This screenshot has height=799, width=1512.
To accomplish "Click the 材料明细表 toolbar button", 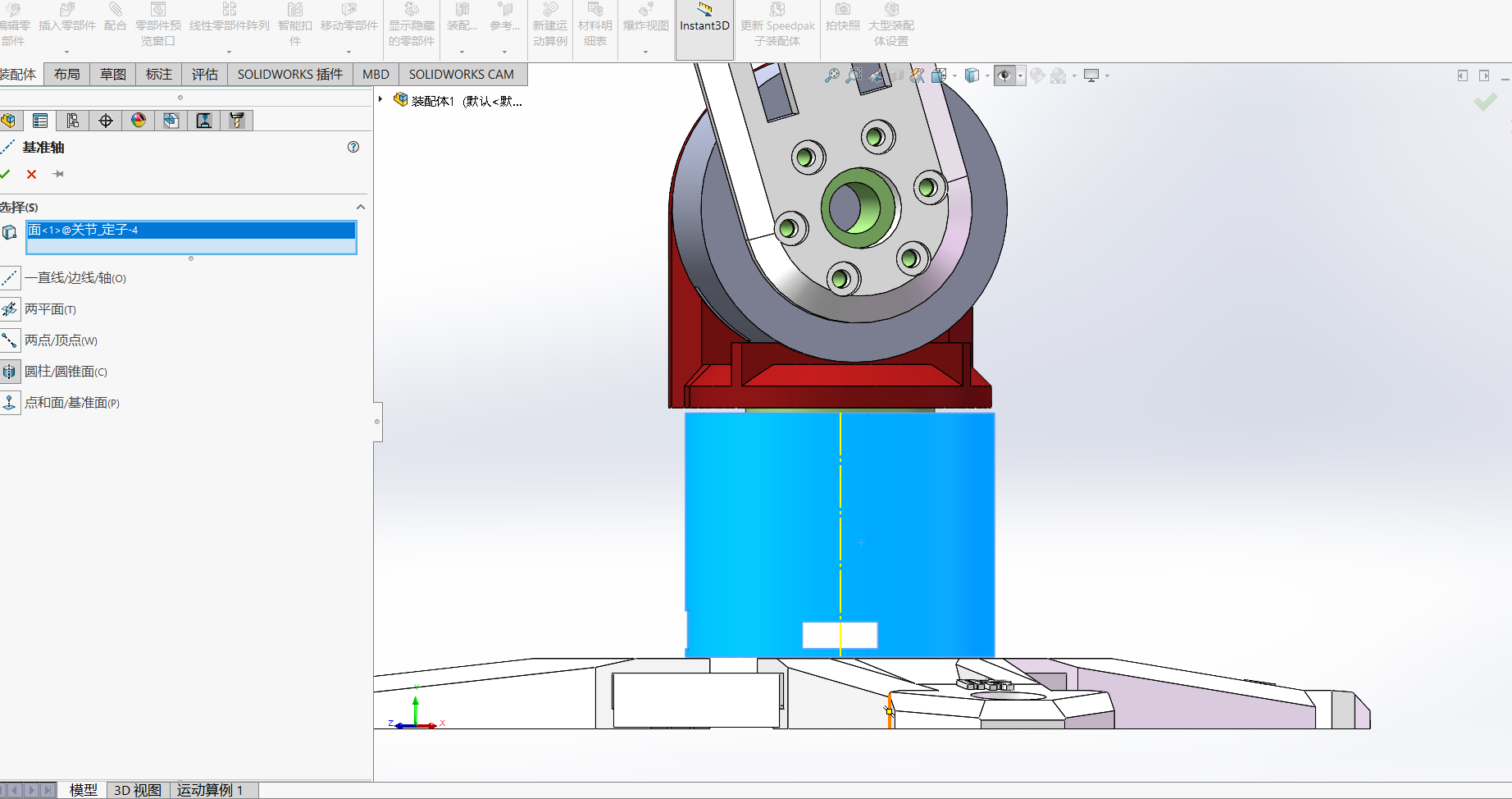I will tap(595, 25).
